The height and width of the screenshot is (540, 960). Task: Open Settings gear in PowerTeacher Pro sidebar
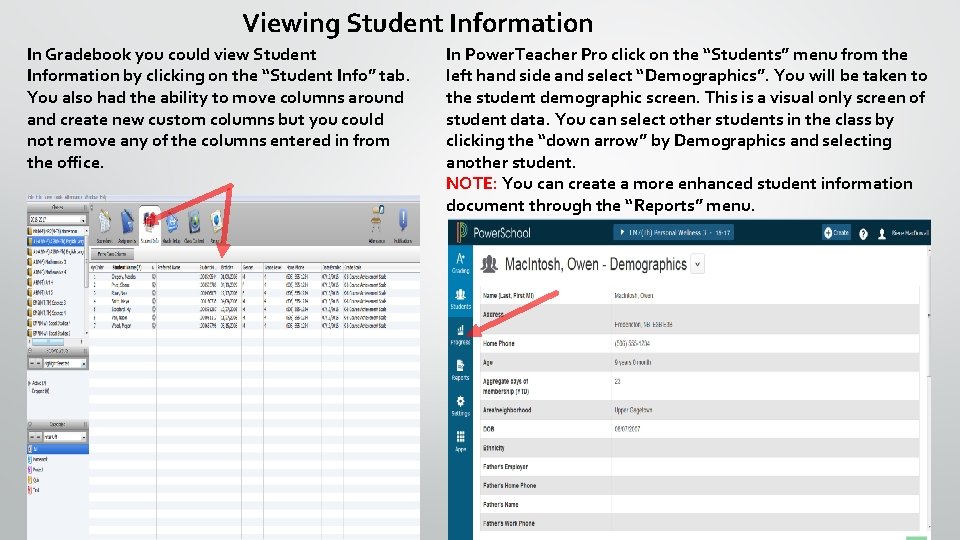tap(460, 406)
